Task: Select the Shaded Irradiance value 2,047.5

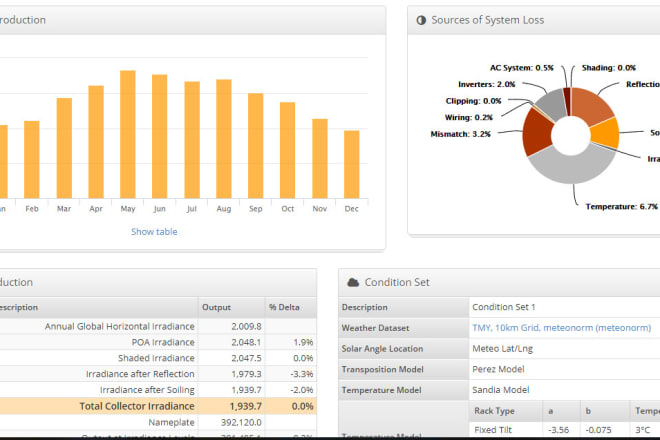Action: (x=246, y=358)
